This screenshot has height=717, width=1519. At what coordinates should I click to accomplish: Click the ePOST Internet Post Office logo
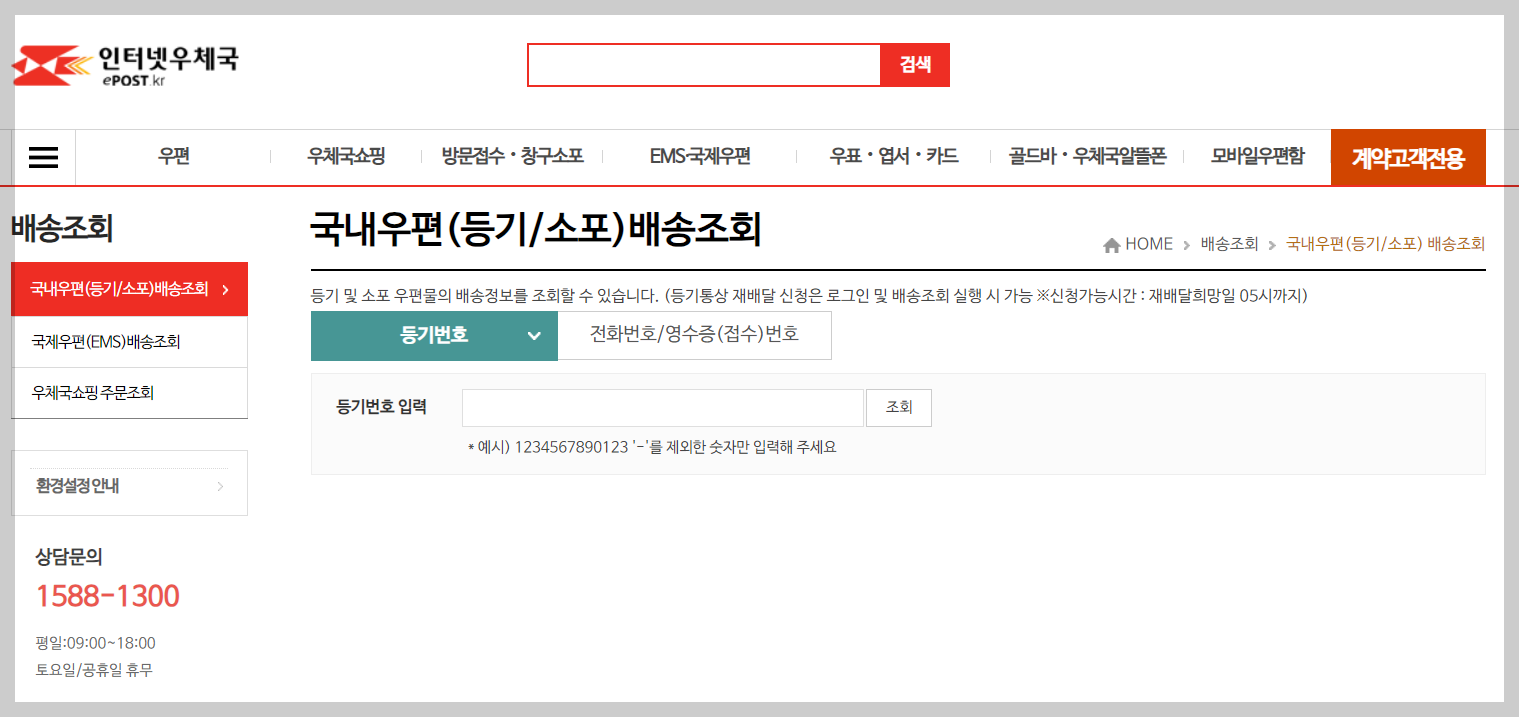point(125,64)
